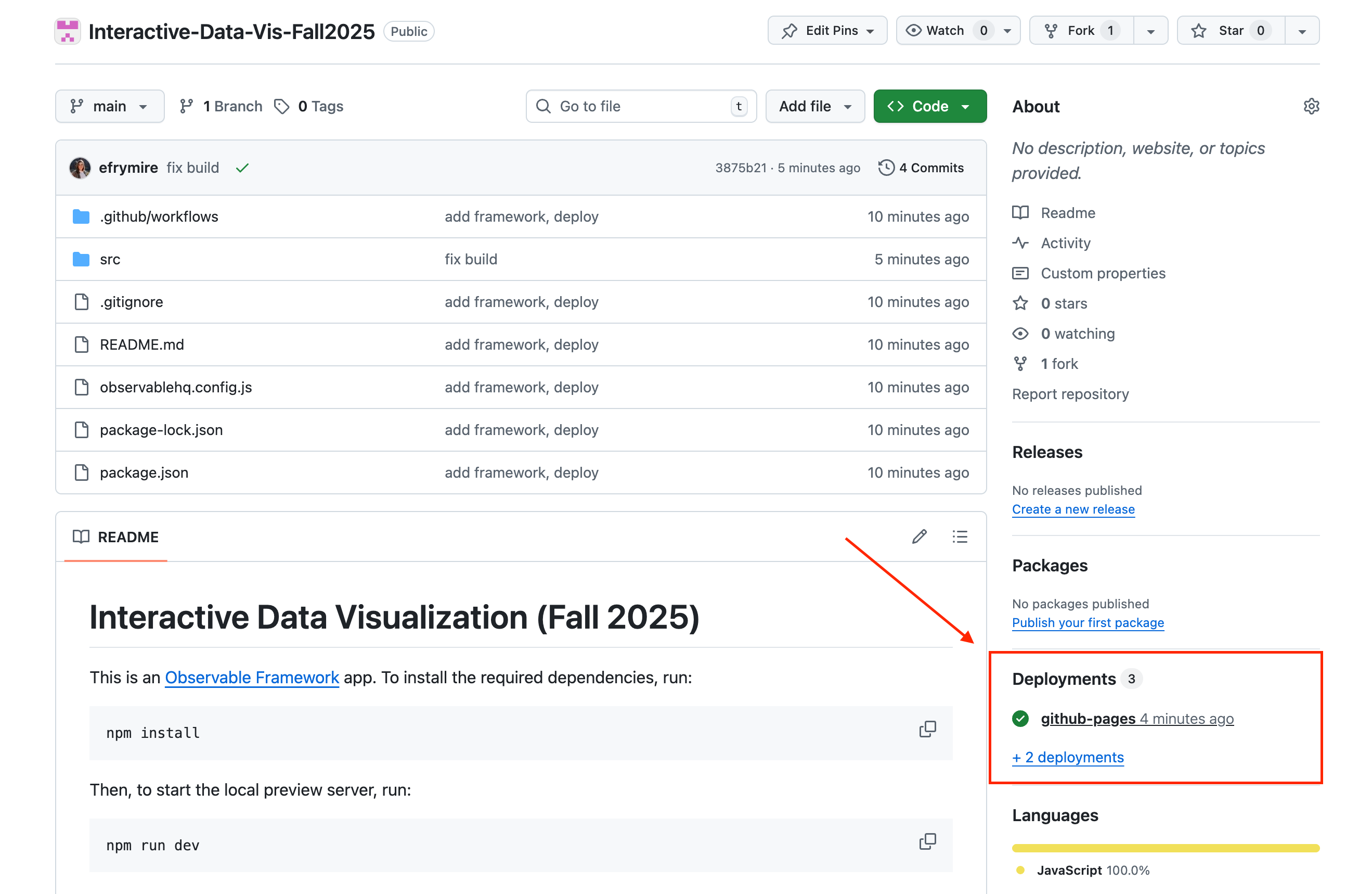
Task: Open the Edit Pins dropdown
Action: click(827, 31)
